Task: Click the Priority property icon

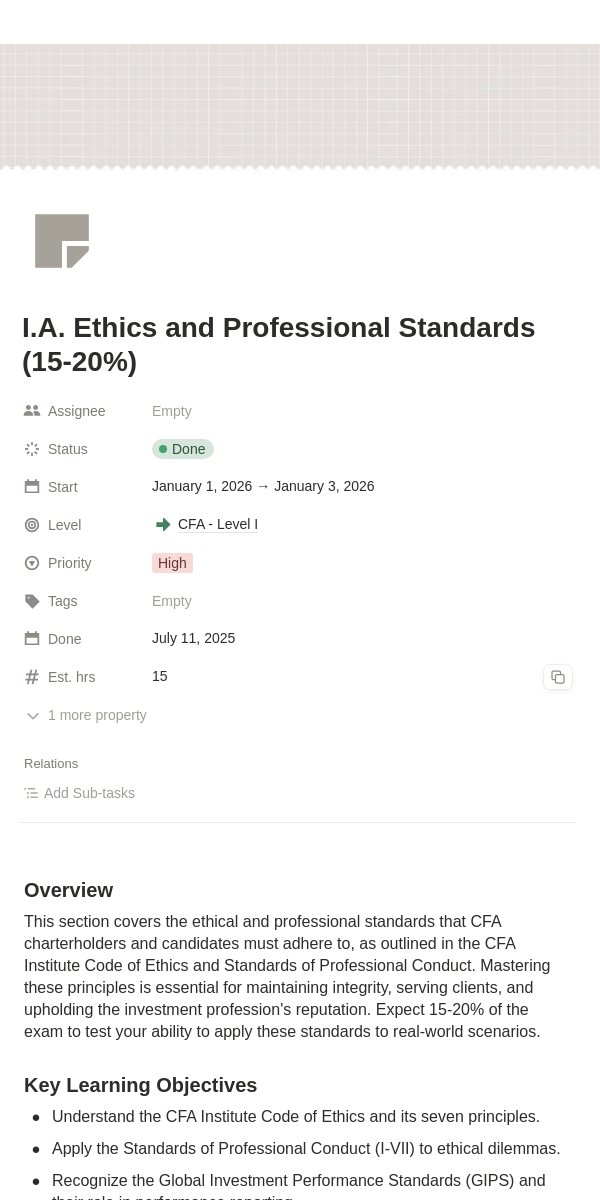Action: (x=32, y=563)
